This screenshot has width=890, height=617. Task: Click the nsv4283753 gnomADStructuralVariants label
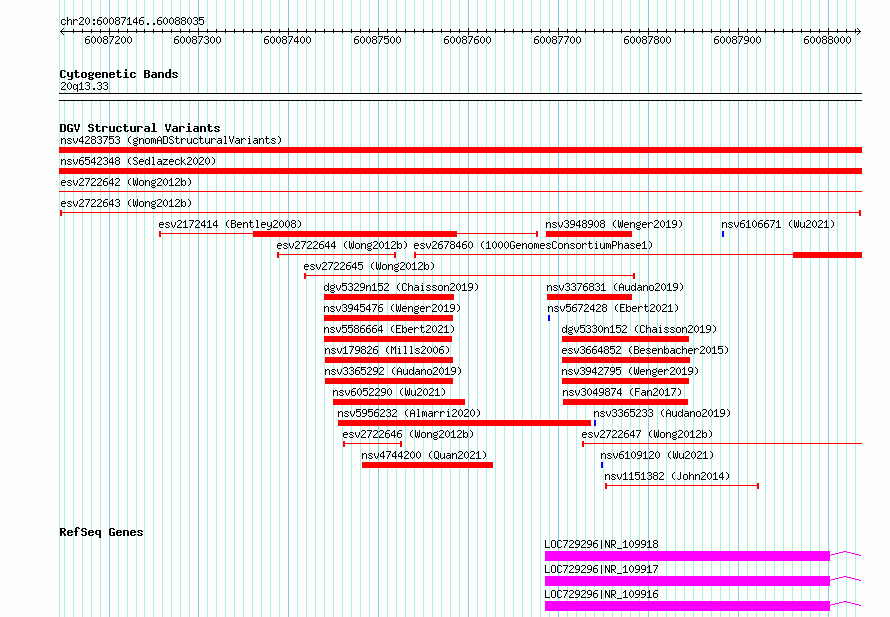tap(171, 140)
